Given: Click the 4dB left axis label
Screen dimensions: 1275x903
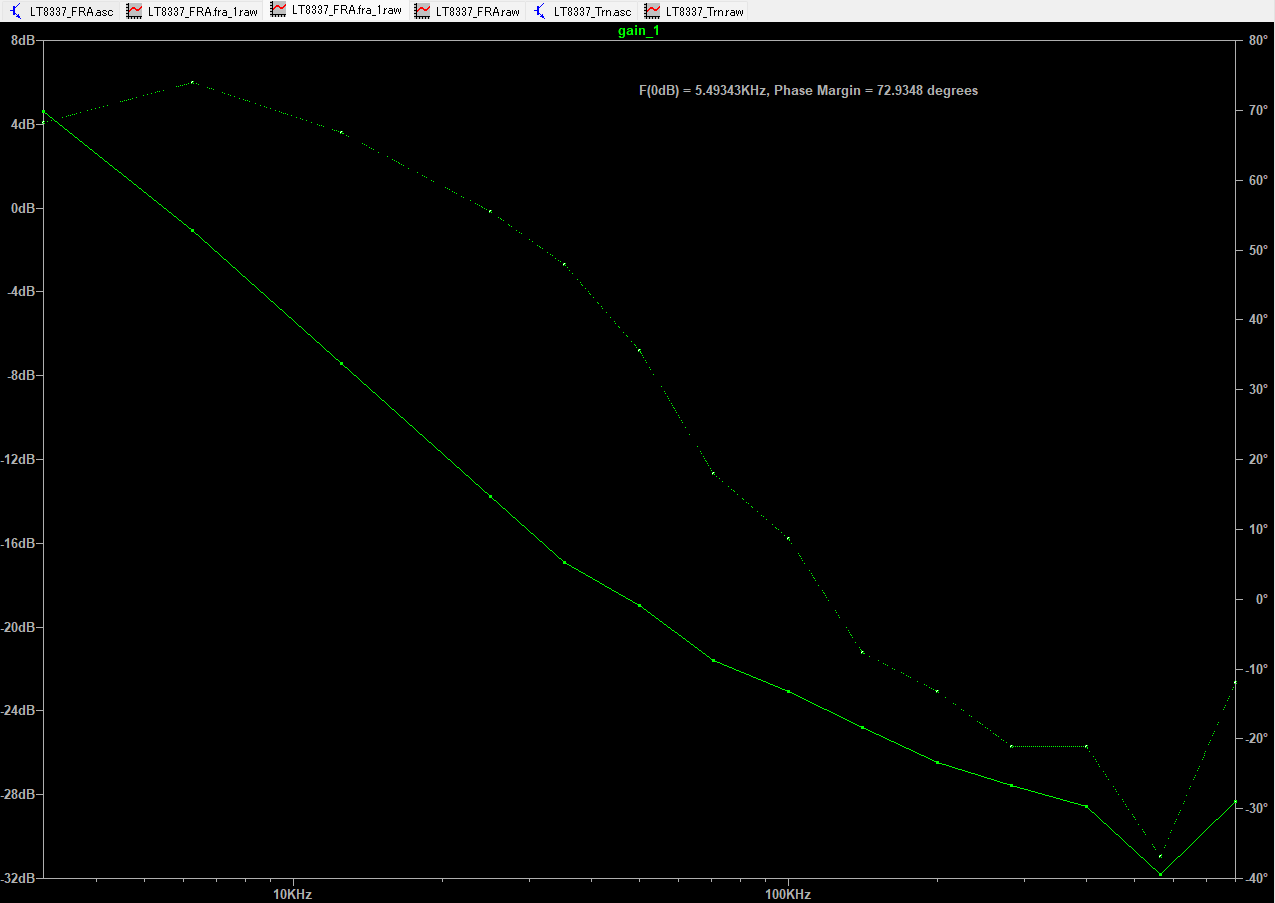Looking at the screenshot, I should (22, 124).
